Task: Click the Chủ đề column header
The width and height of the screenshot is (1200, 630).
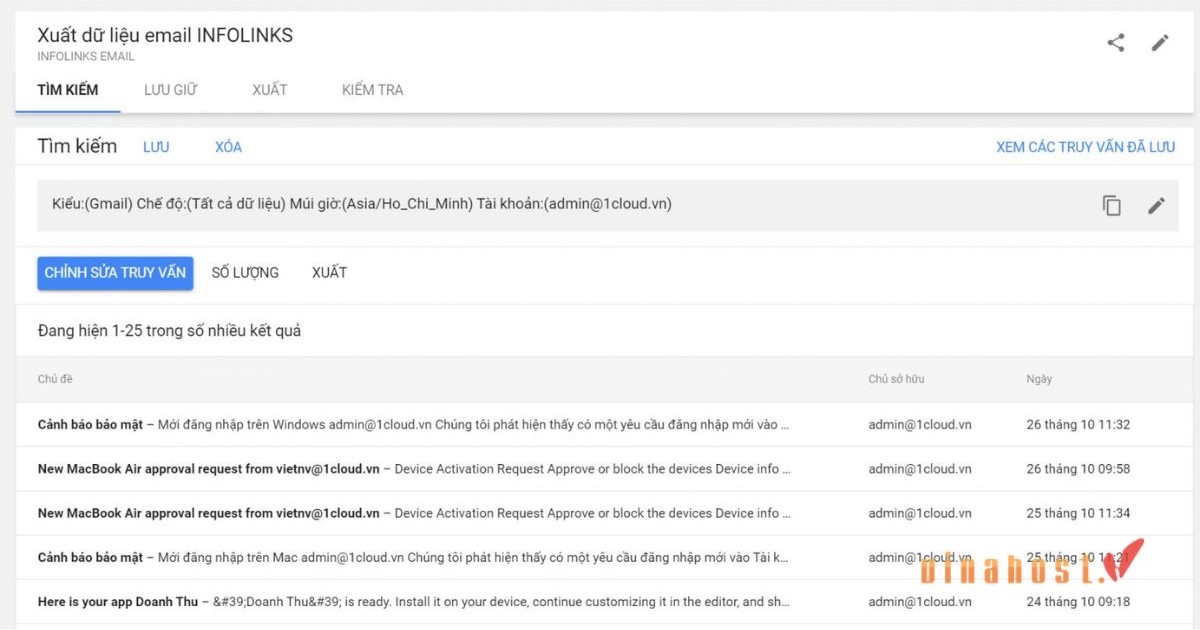Action: [55, 379]
